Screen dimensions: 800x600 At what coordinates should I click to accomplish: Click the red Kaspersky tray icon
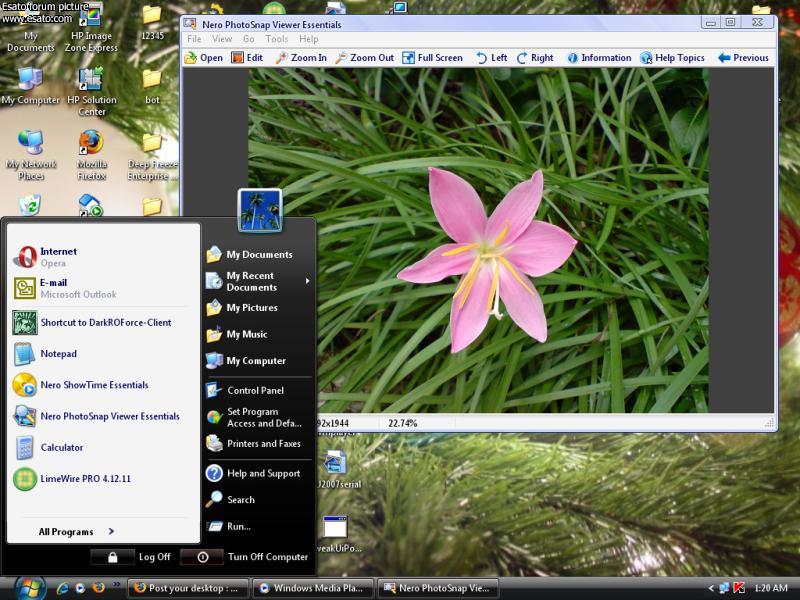(x=738, y=588)
